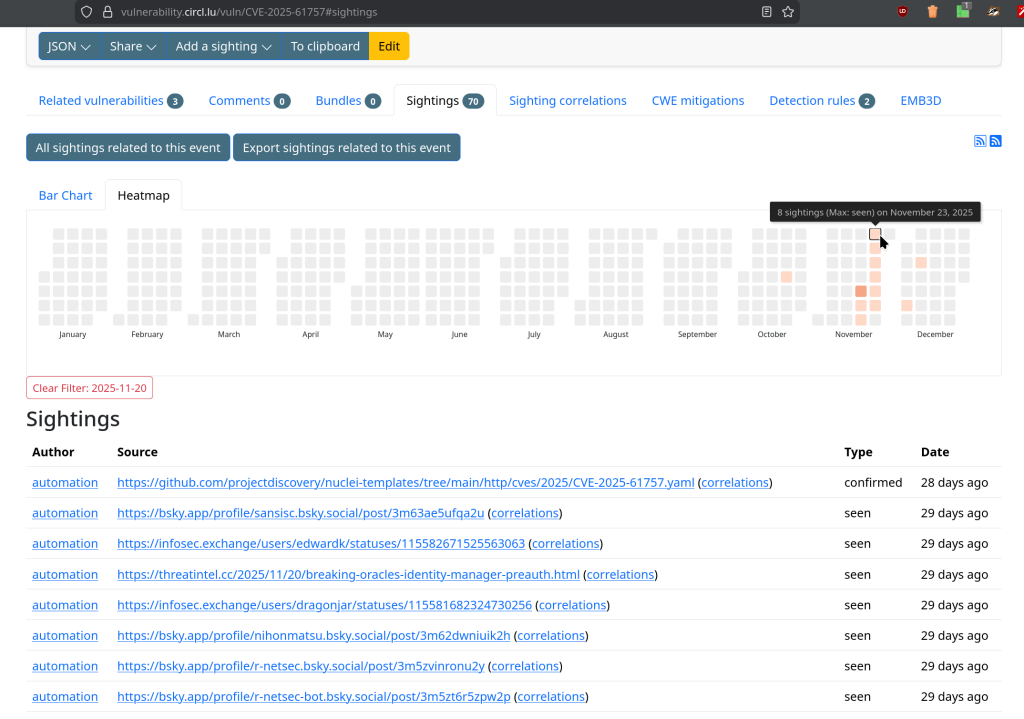The width and height of the screenshot is (1024, 719).
Task: Expand the Share dropdown
Action: (x=133, y=46)
